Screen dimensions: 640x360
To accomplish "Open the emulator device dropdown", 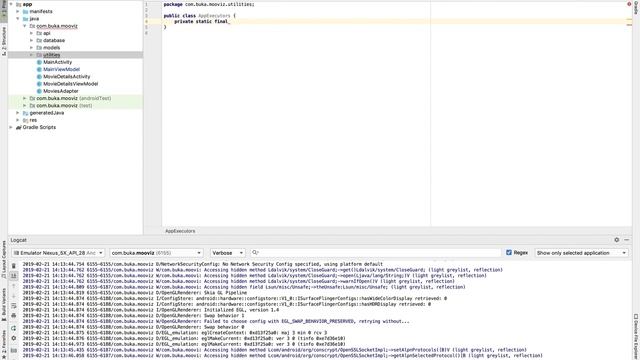I will 58,253.
